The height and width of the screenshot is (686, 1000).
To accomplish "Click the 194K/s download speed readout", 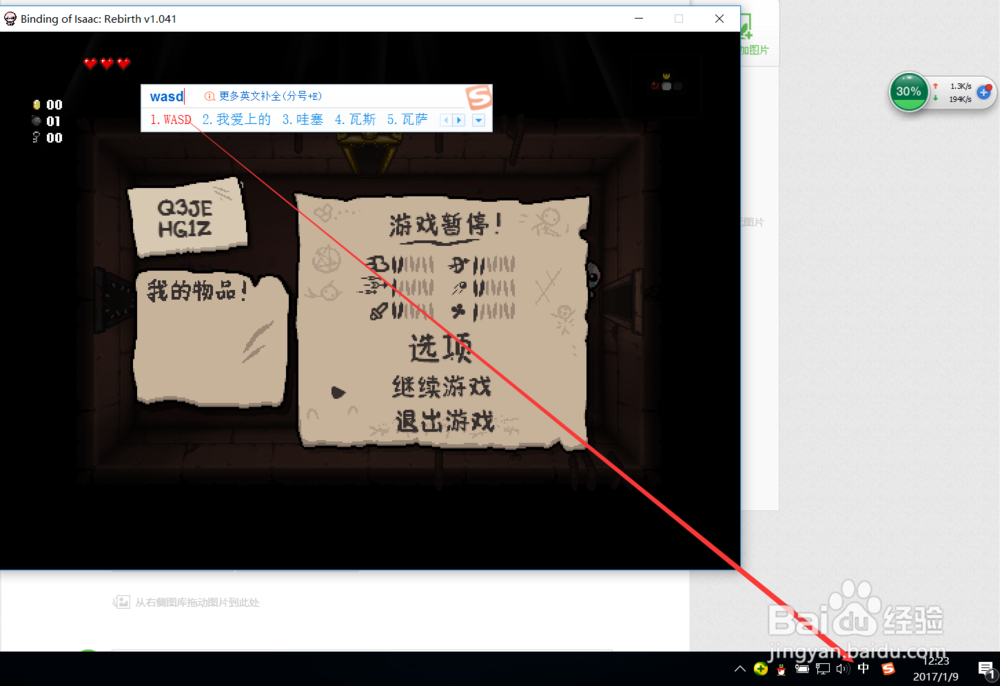I will (x=960, y=99).
